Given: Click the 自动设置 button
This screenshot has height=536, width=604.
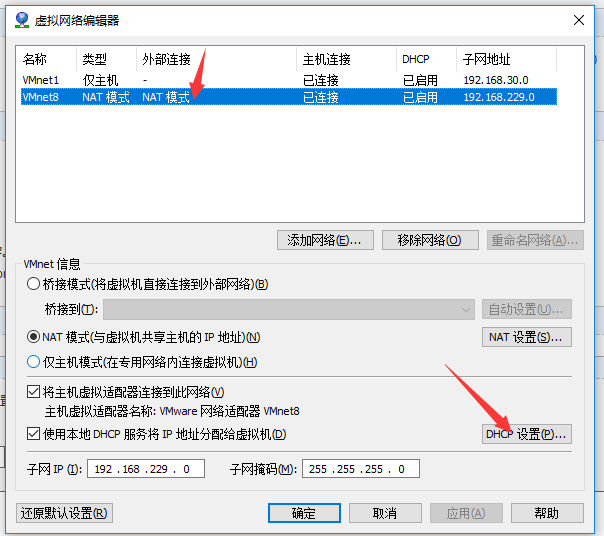Looking at the screenshot, I should click(527, 309).
